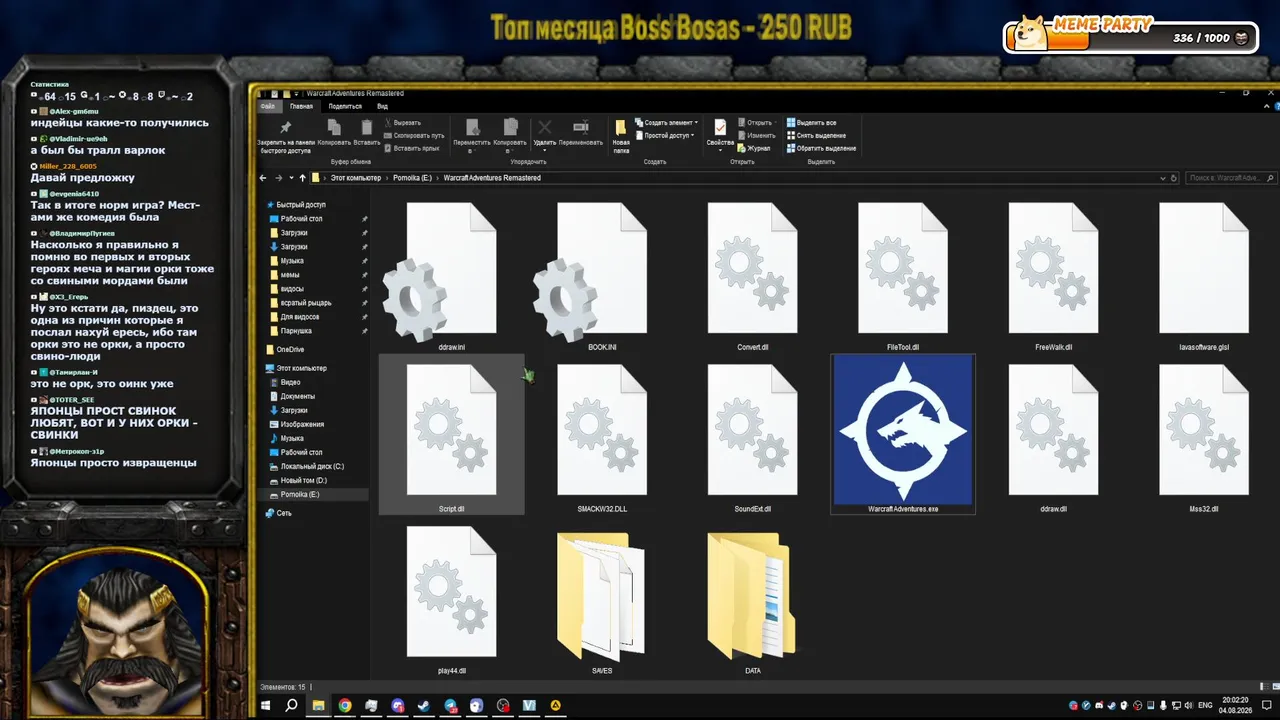The width and height of the screenshot is (1280, 720).
Task: Open the SAVES folder
Action: pos(602,601)
